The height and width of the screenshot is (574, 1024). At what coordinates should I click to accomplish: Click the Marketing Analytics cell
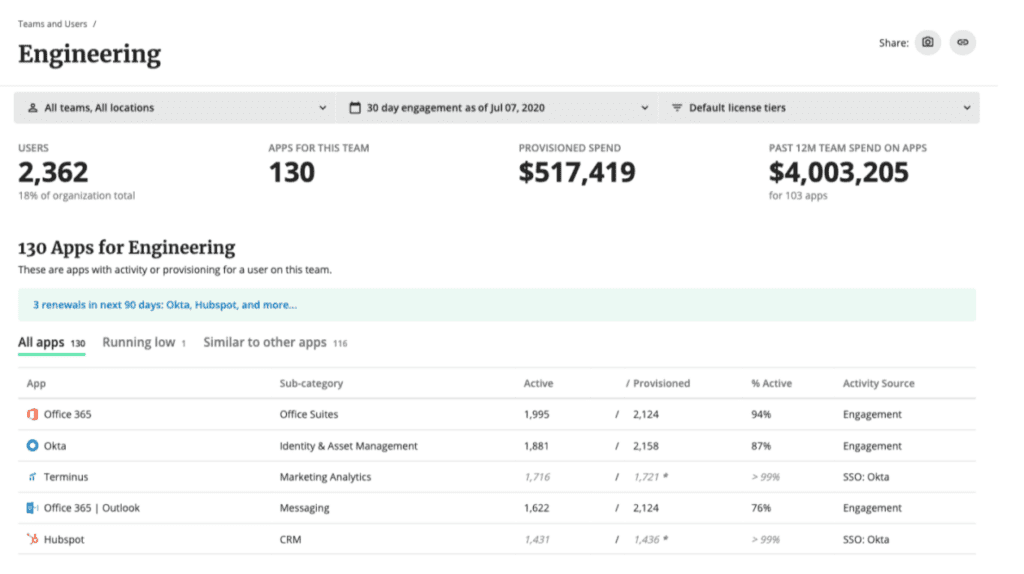(x=325, y=477)
